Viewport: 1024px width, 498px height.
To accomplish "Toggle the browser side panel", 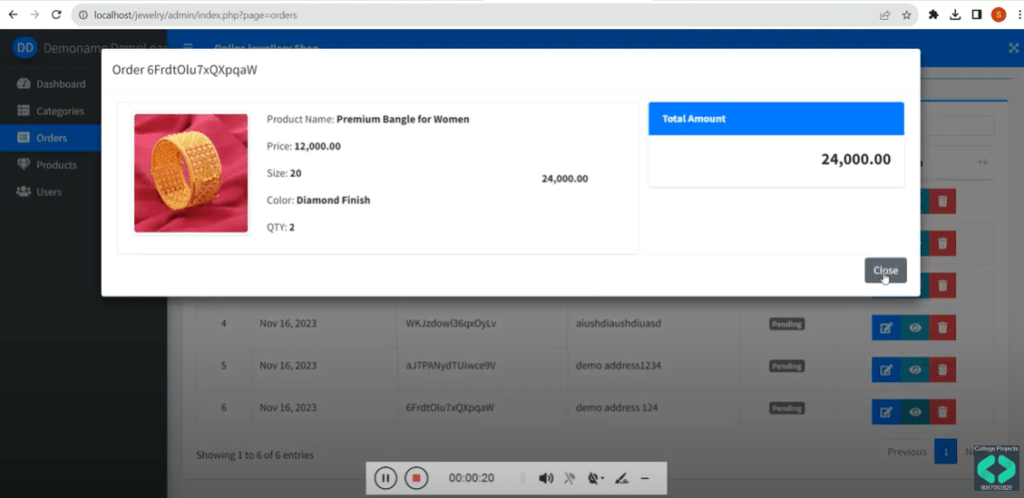I will pos(976,14).
